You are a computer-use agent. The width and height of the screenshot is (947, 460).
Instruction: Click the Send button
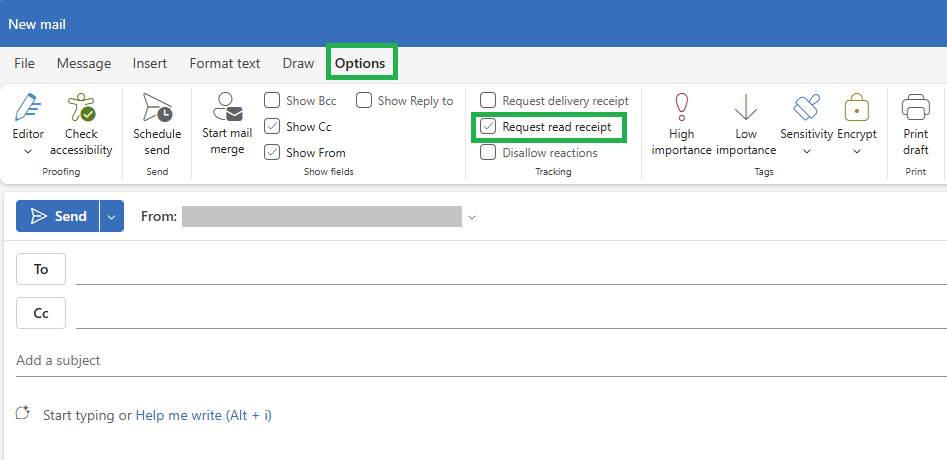[x=57, y=216]
